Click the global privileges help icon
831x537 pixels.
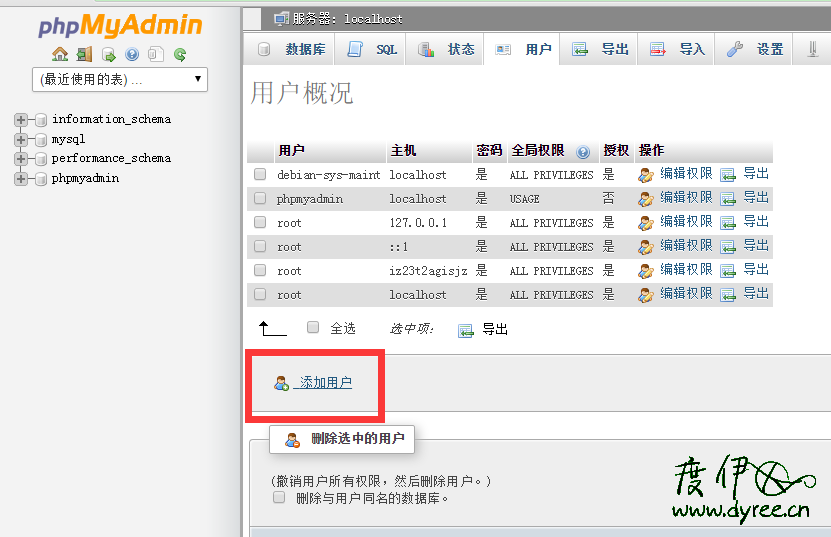point(583,152)
